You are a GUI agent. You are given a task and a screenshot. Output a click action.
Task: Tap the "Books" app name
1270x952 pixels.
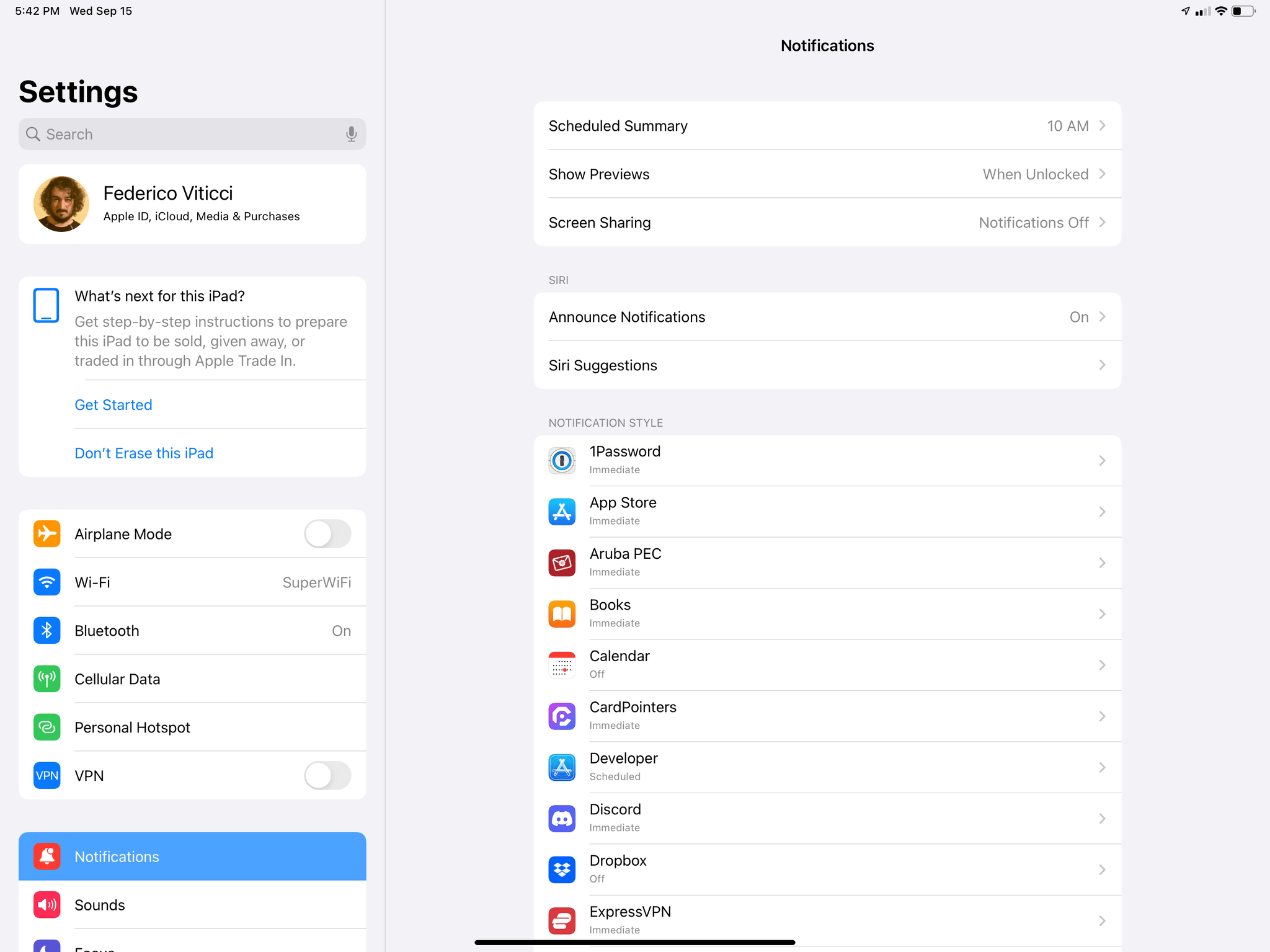610,605
